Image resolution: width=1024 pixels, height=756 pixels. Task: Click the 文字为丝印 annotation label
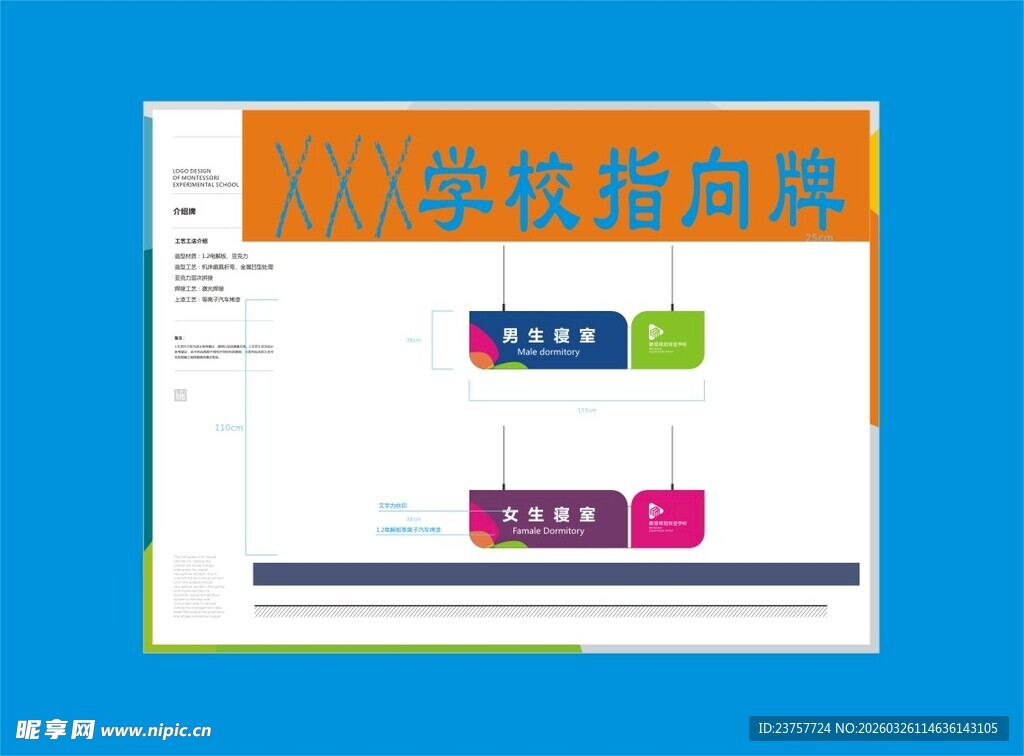click(393, 506)
